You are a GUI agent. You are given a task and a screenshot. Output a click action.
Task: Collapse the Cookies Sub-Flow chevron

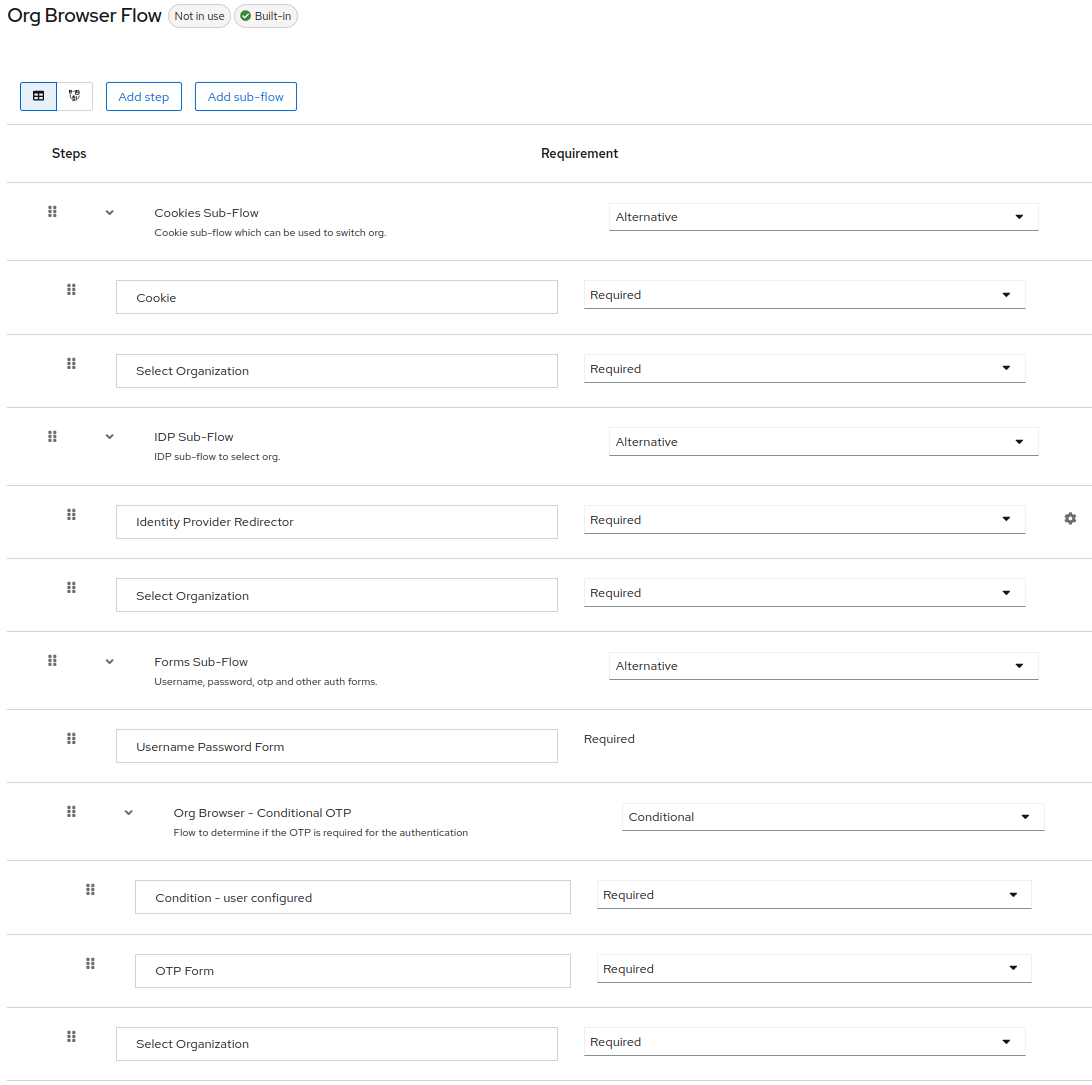[x=109, y=212]
